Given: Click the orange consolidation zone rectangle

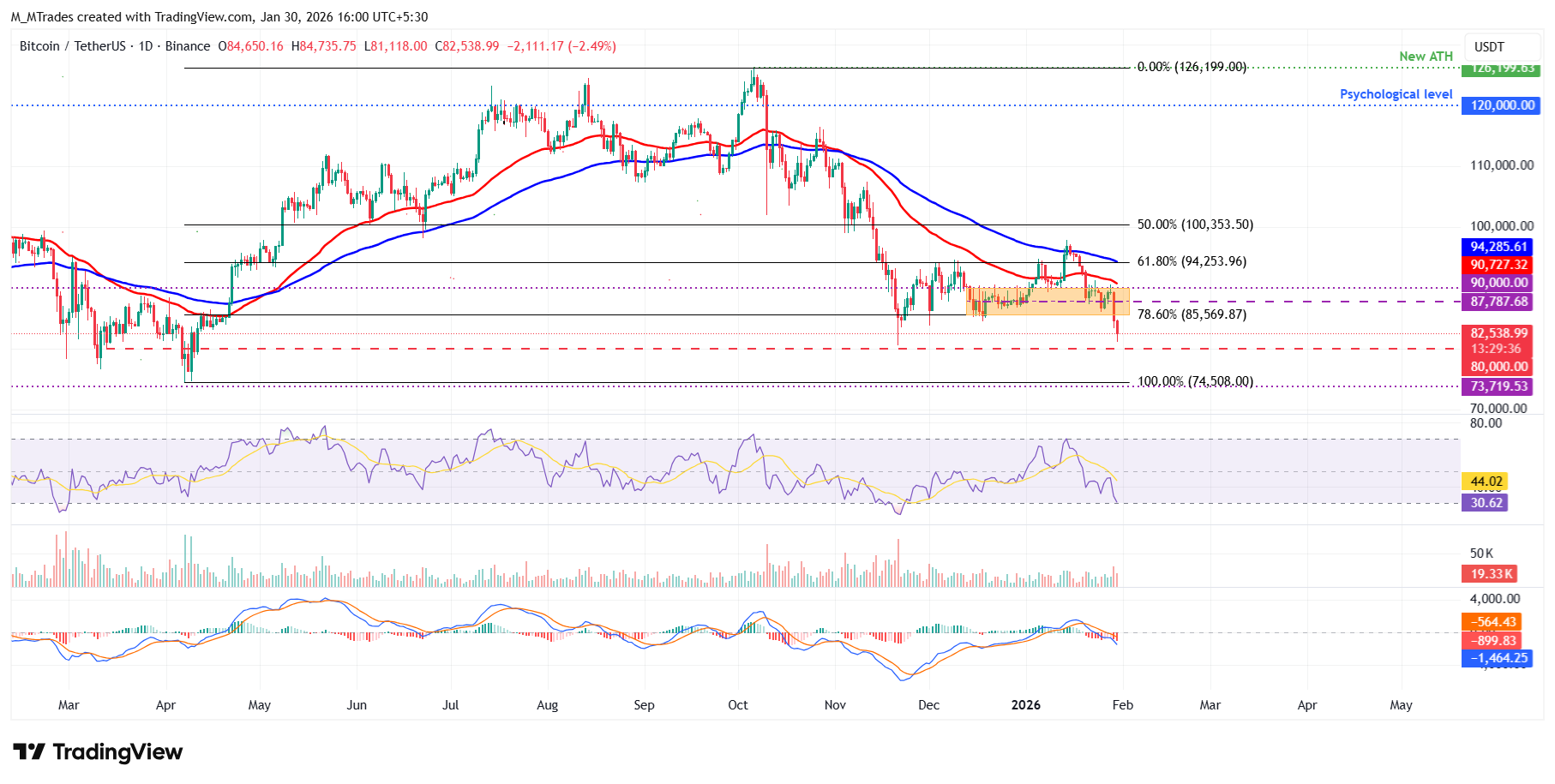Looking at the screenshot, I should (x=1029, y=301).
